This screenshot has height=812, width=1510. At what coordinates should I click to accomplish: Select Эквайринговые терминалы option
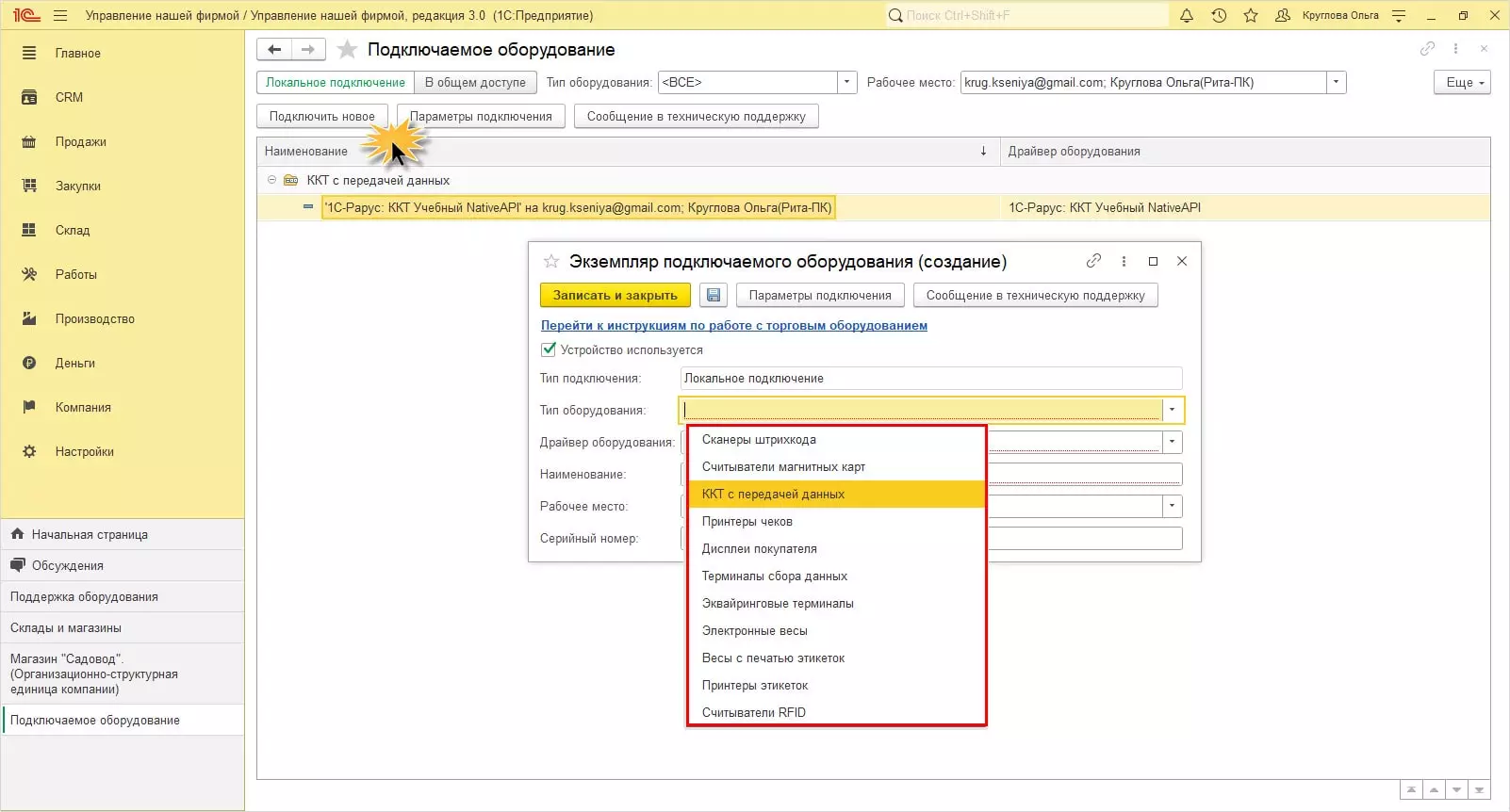click(837, 604)
